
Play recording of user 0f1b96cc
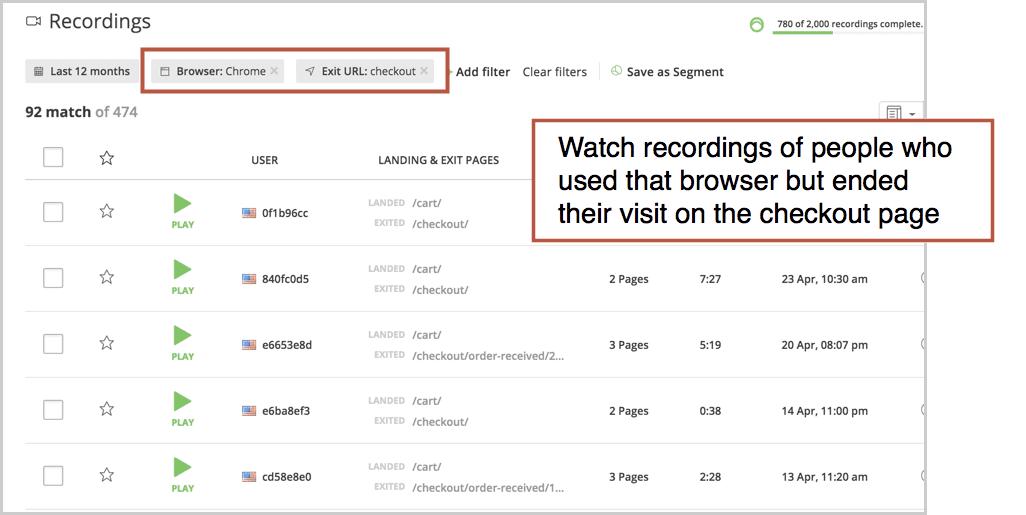pyautogui.click(x=182, y=211)
